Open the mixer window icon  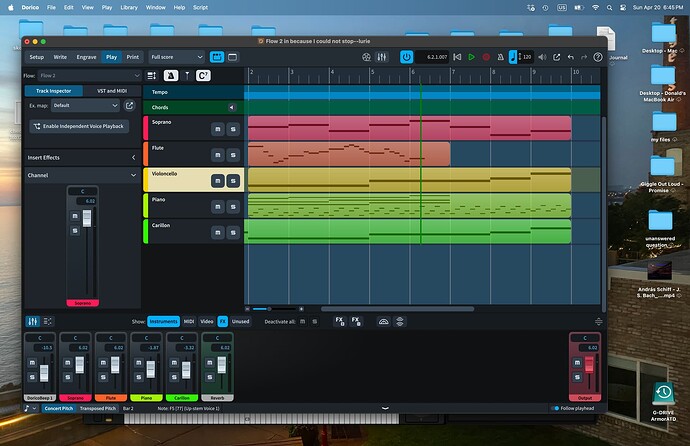pos(382,57)
